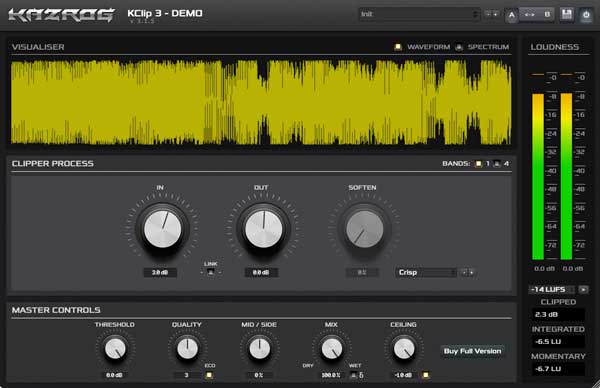
Task: Toggle the delta button beside Mix value
Action: 354,375
